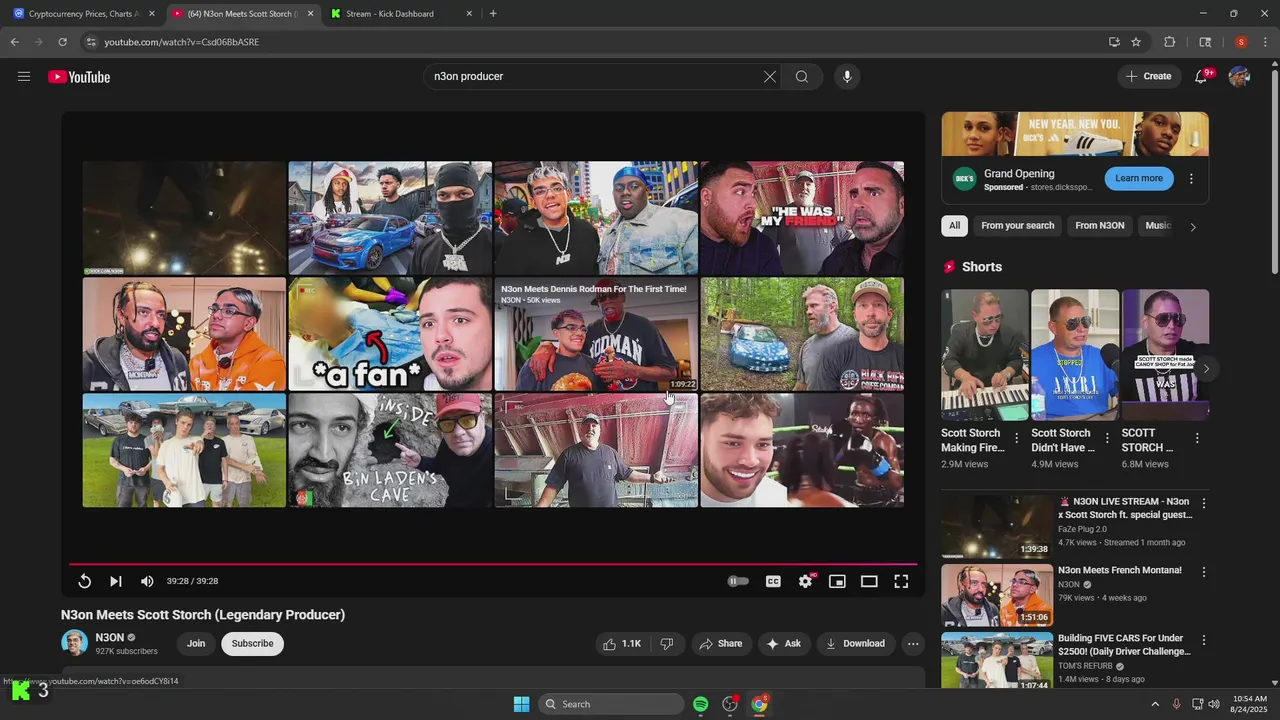The width and height of the screenshot is (1280, 720).
Task: Open menu for N3ON LIVE STREAM video
Action: (x=1204, y=504)
